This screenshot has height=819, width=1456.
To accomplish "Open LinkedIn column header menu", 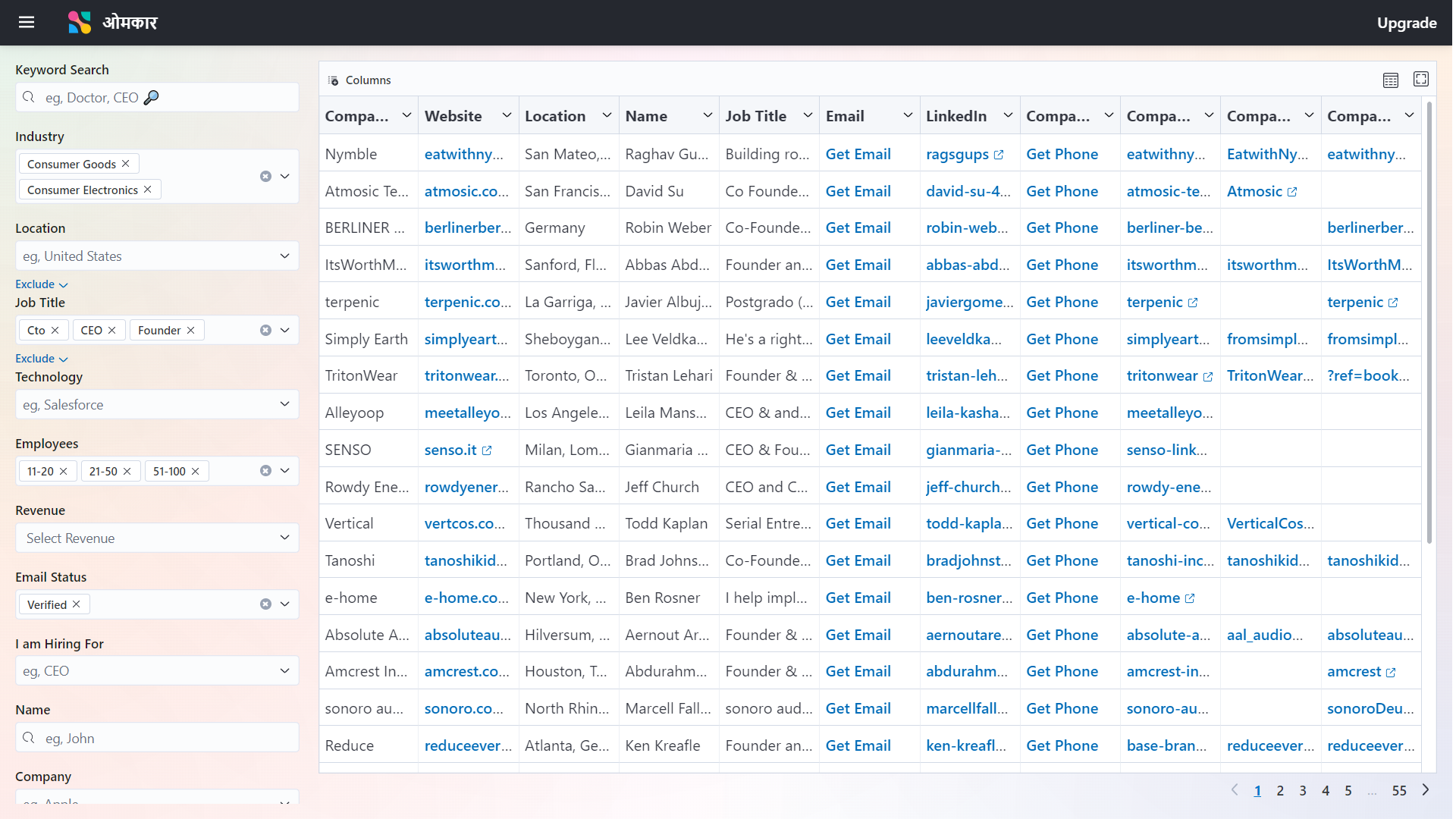I will [1008, 115].
